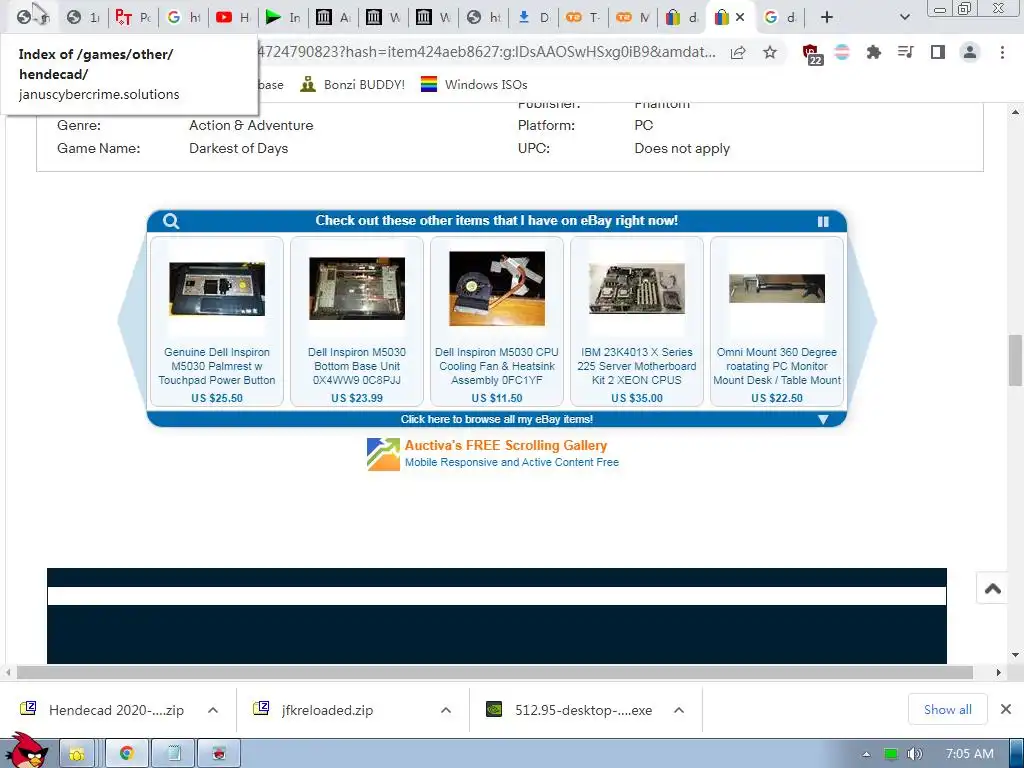
Task: Open the Extensions puzzle-piece menu
Action: coord(873,52)
